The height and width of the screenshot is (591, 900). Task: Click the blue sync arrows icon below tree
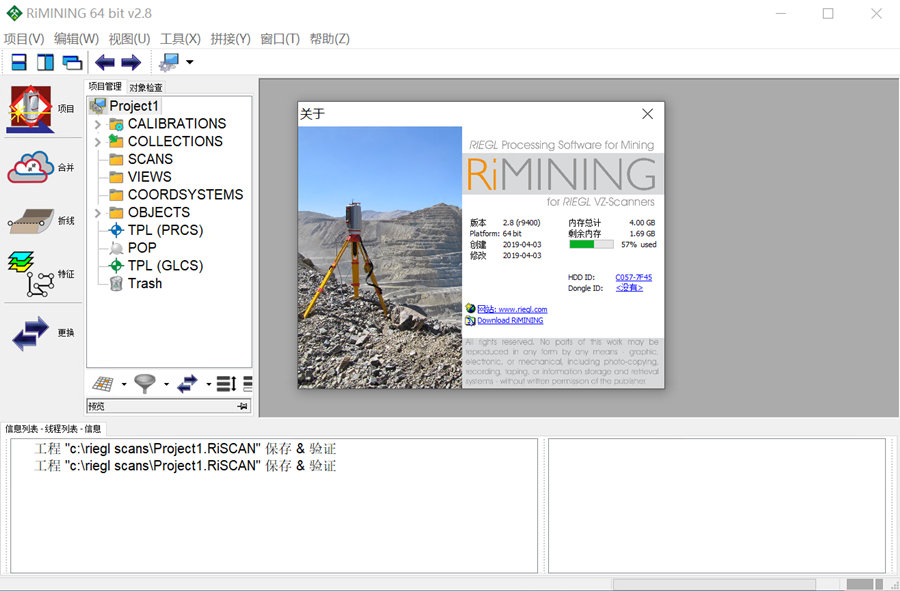[x=188, y=383]
